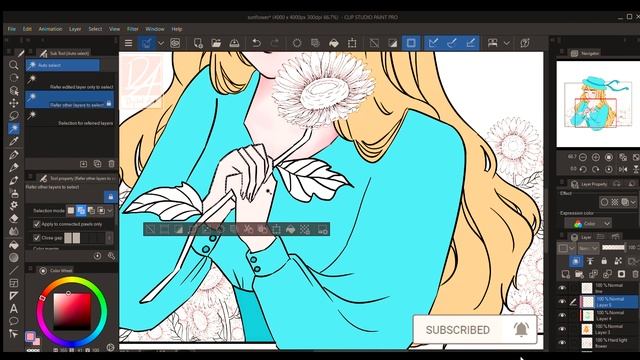The image size is (640, 360).
Task: Toggle Clip to layer below icon
Action: click(576, 261)
